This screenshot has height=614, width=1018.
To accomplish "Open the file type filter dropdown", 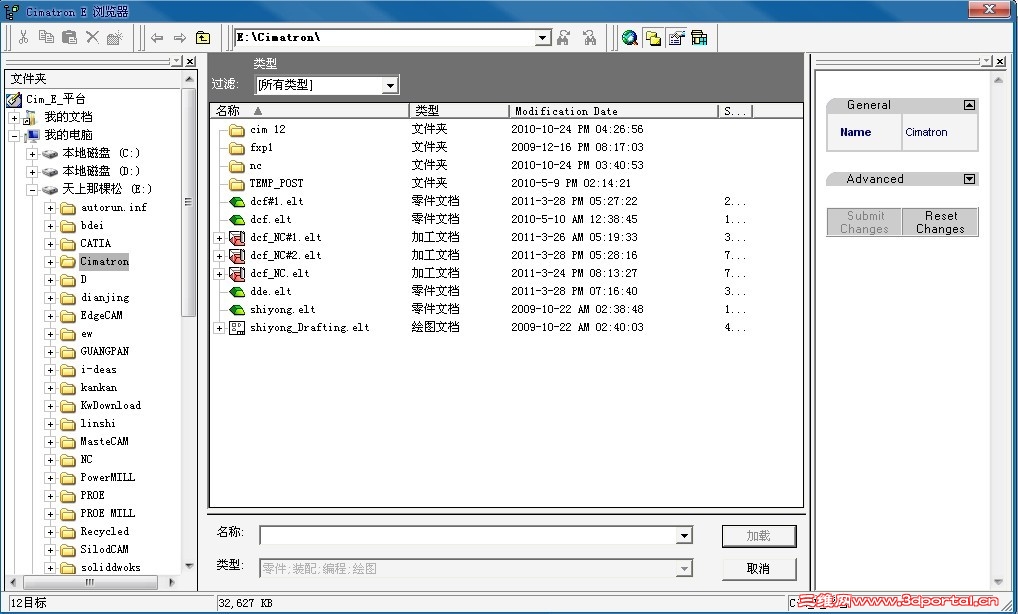I will coord(390,85).
